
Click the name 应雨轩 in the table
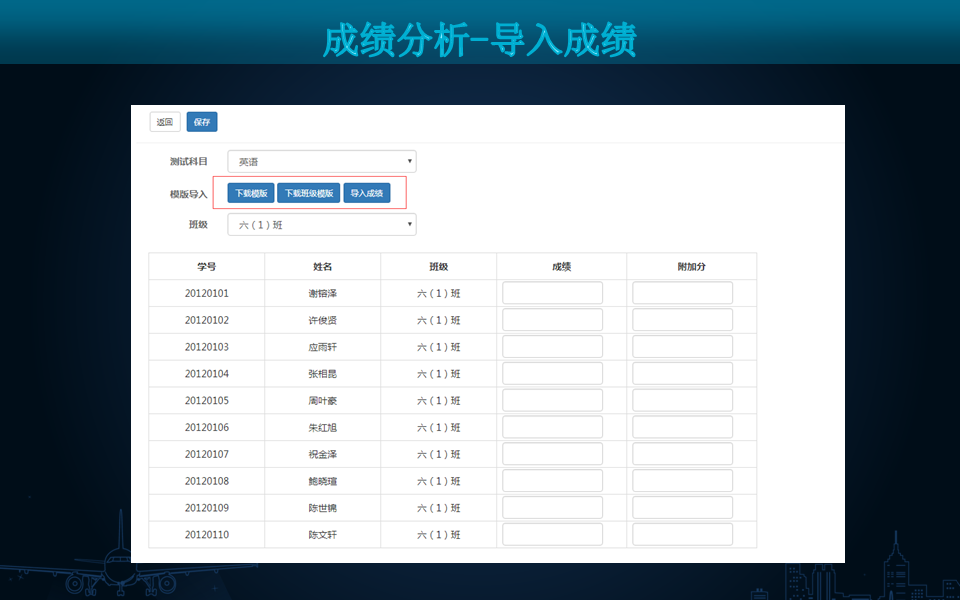tap(323, 347)
